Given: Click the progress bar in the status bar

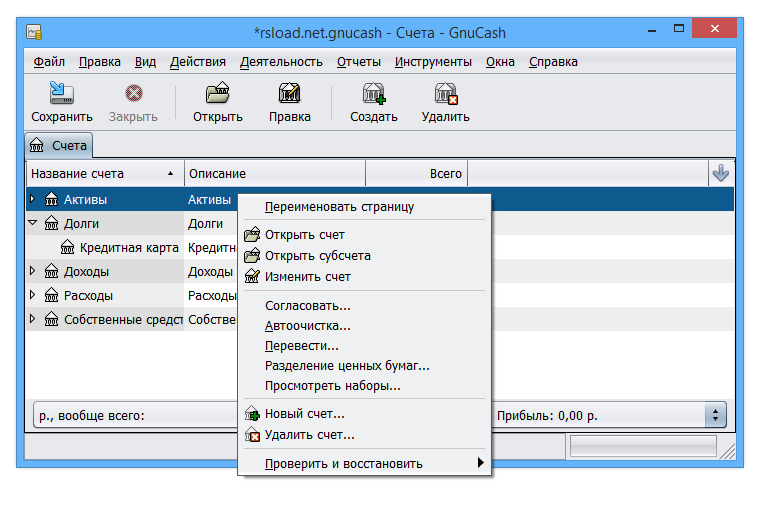Looking at the screenshot, I should (x=643, y=446).
